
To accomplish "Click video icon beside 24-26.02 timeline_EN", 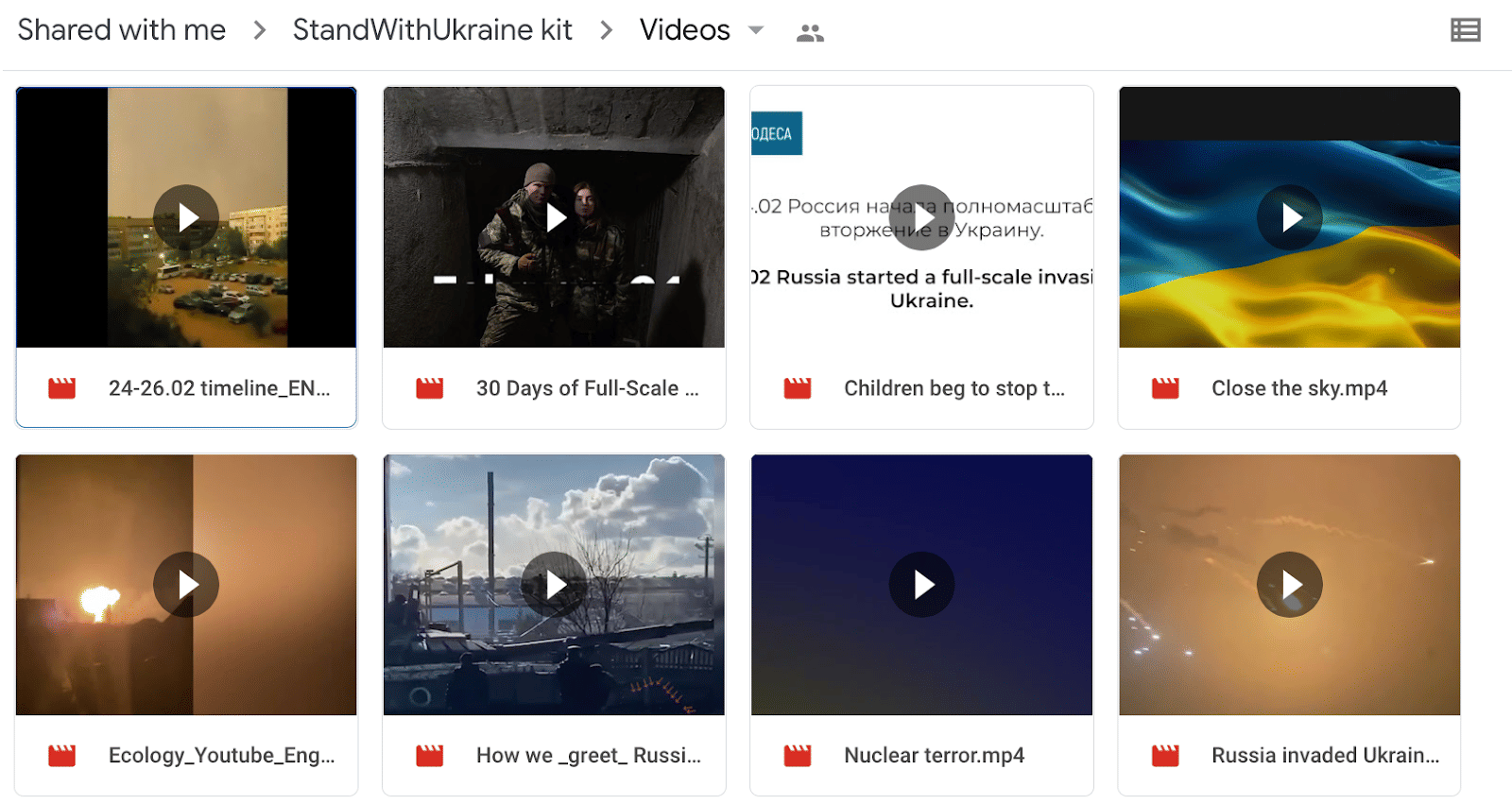I will click(x=62, y=388).
